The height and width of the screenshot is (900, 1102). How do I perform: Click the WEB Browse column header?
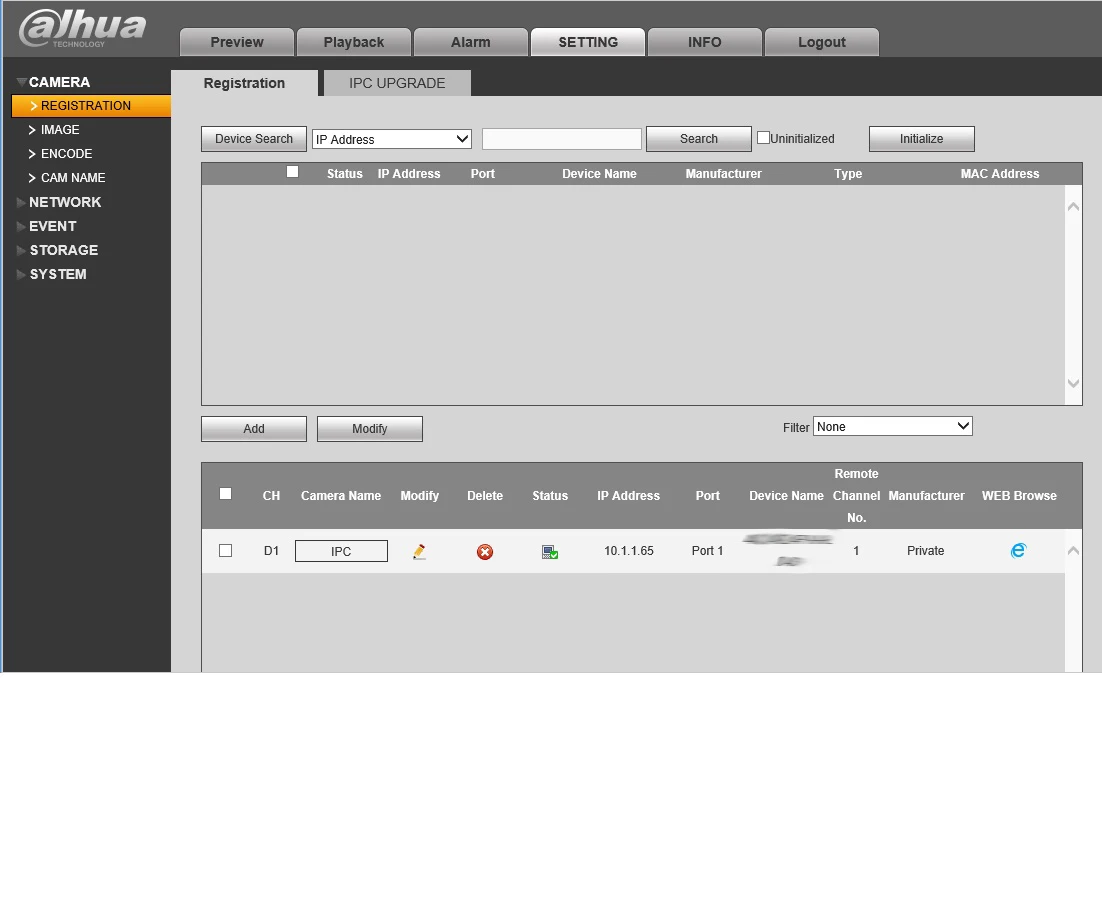coord(1019,495)
